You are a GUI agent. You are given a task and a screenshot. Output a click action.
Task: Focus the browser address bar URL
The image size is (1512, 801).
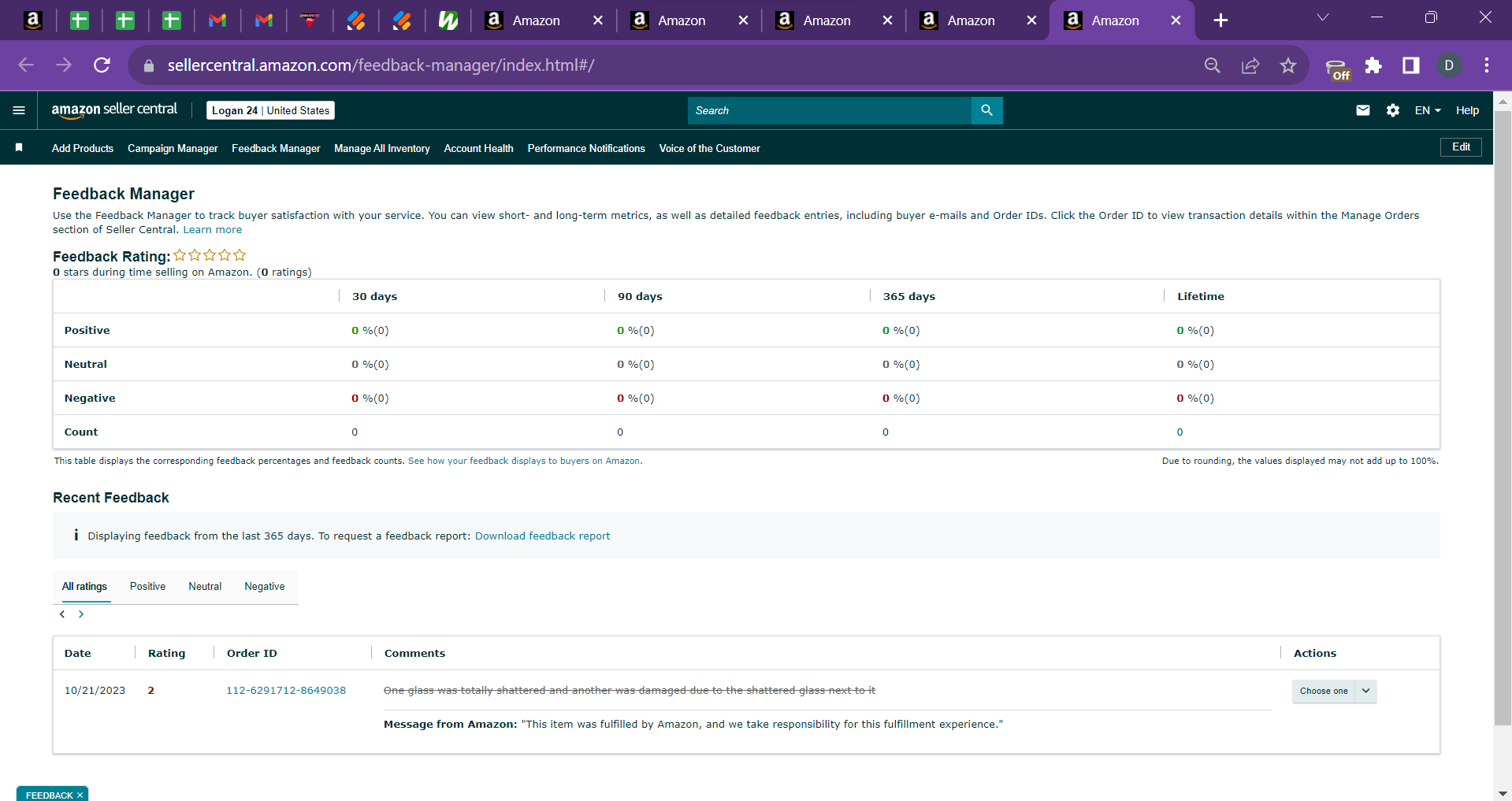pos(381,65)
